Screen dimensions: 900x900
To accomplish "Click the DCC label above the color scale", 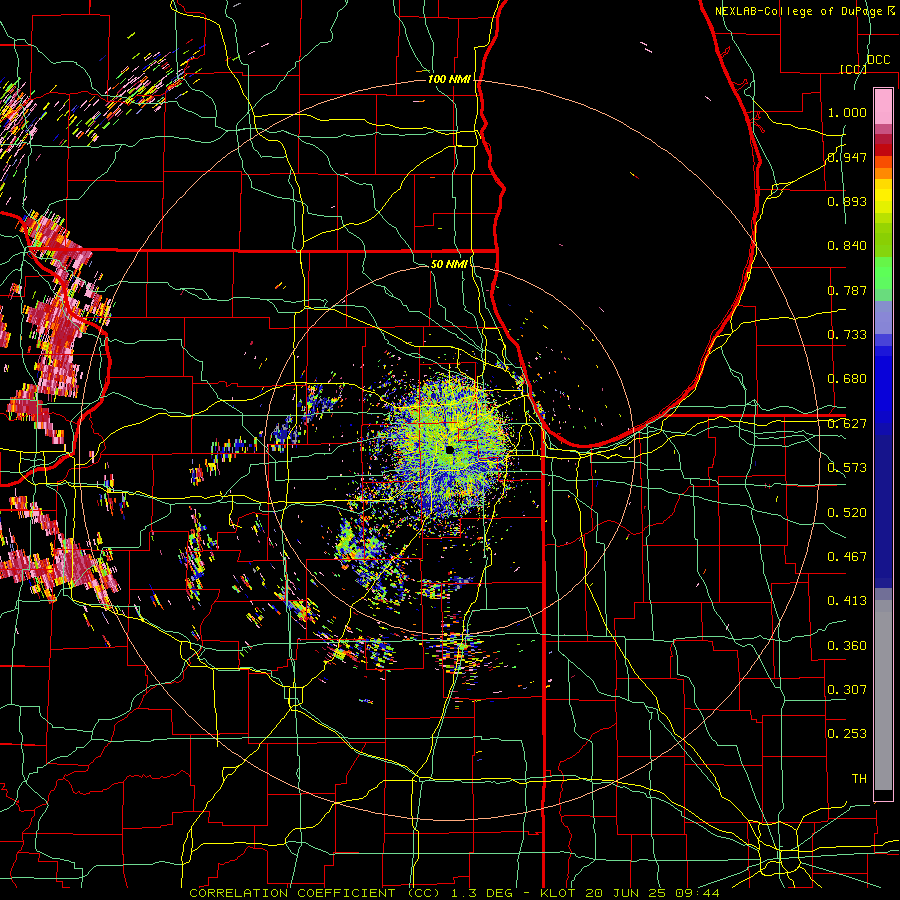I will [878, 60].
